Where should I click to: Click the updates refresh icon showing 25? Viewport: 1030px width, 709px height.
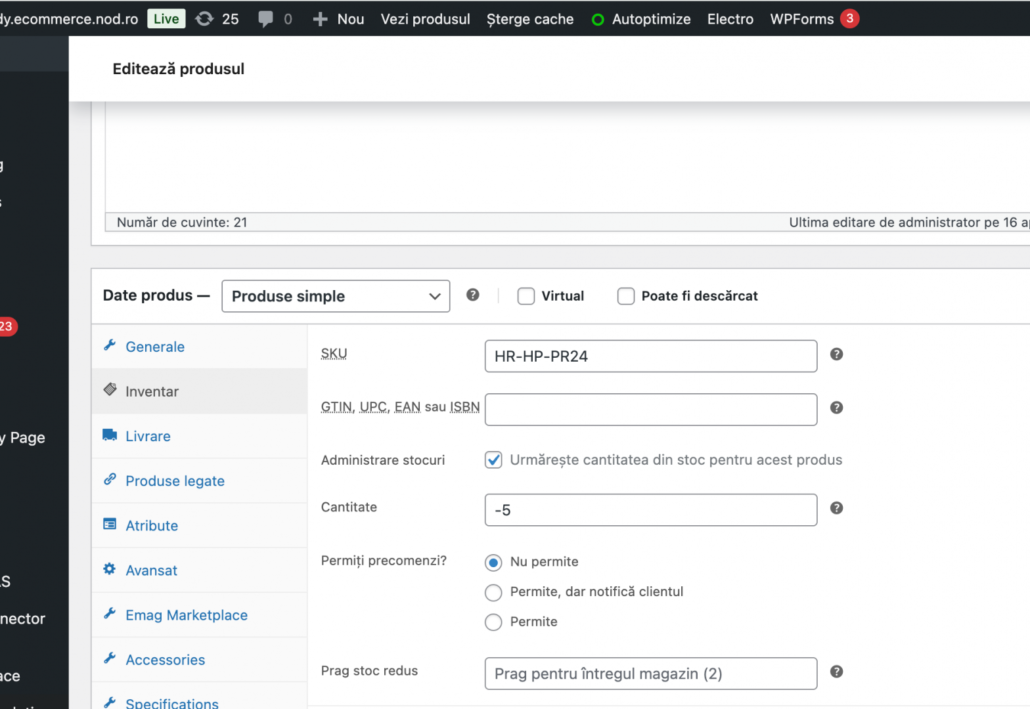(204, 19)
